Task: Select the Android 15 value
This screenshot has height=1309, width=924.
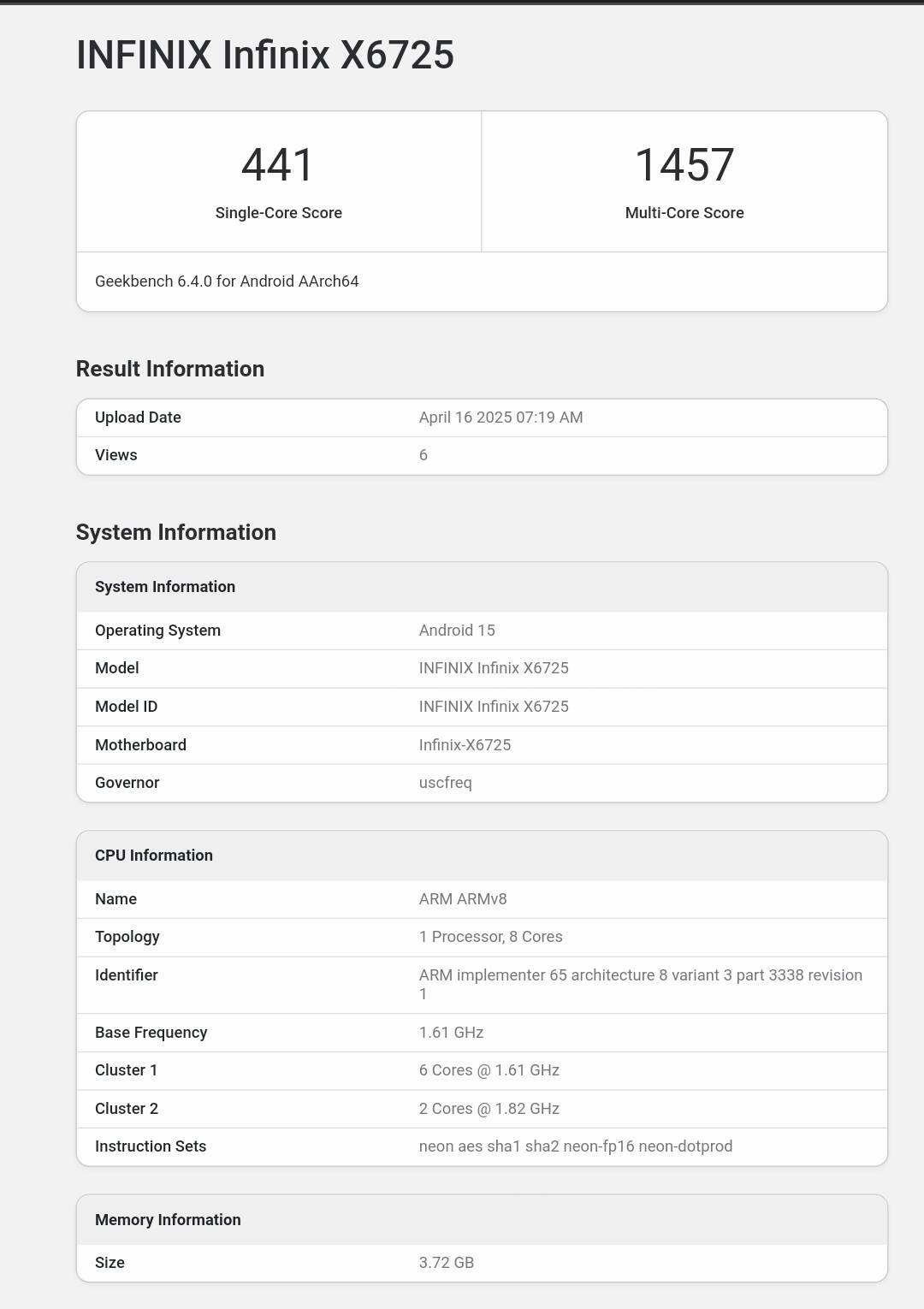Action: (x=457, y=631)
